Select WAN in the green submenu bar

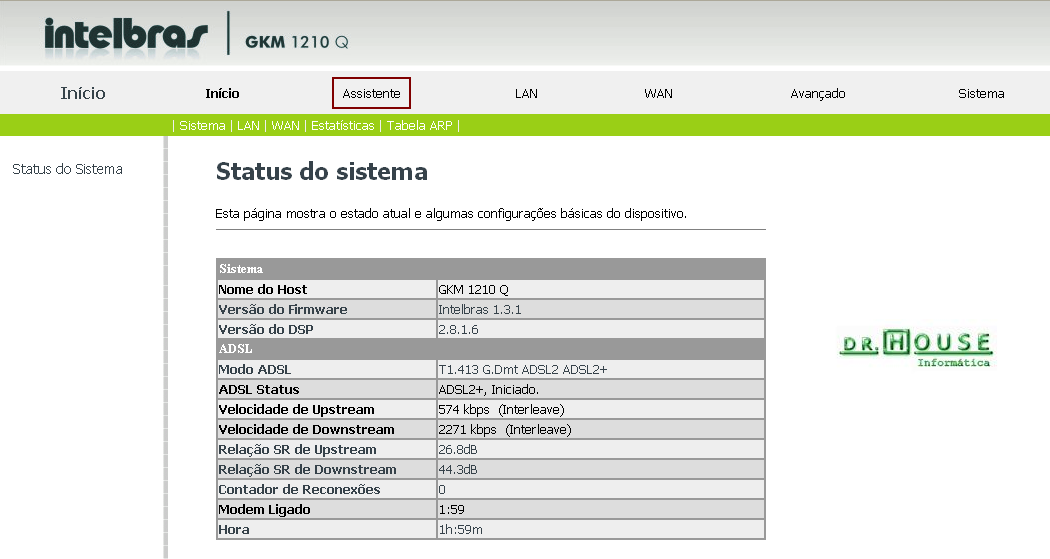(285, 125)
